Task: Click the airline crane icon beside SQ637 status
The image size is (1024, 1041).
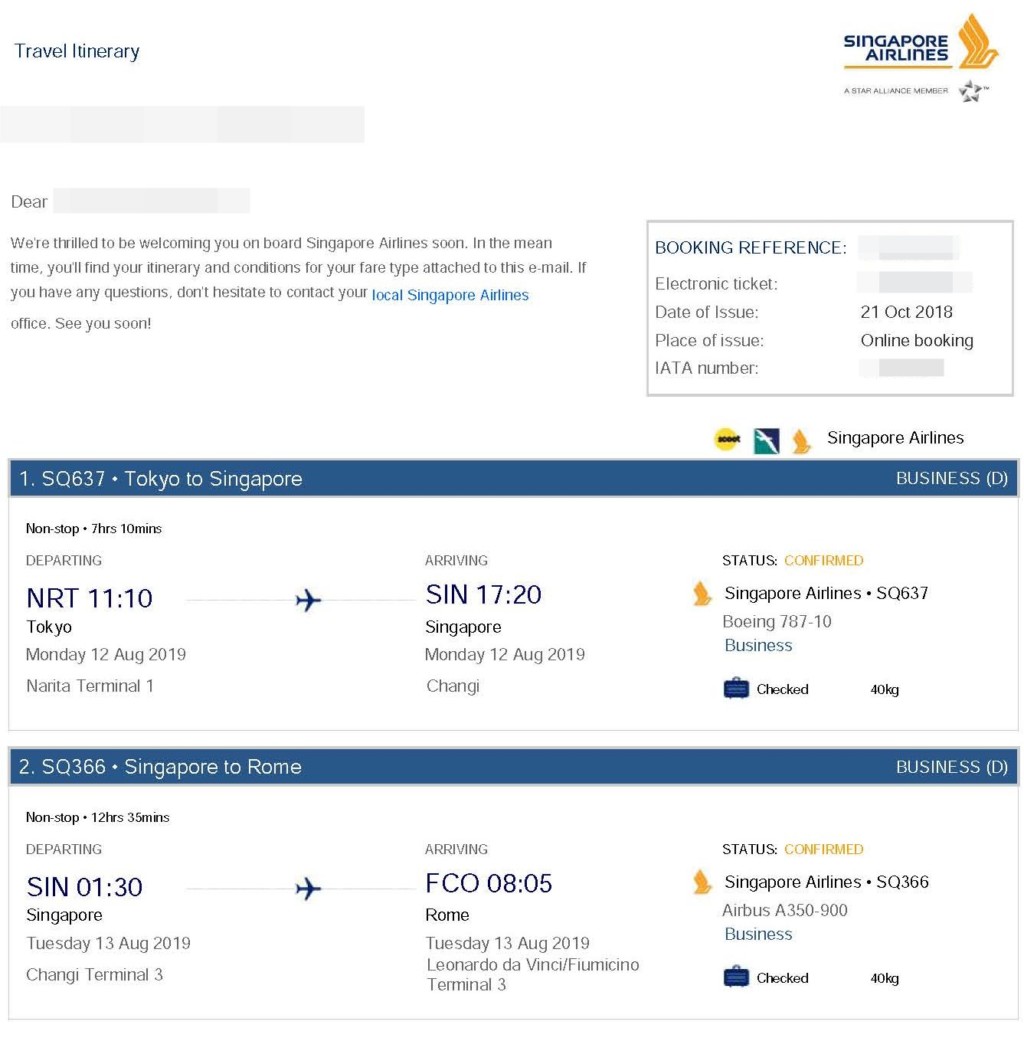Action: click(703, 594)
